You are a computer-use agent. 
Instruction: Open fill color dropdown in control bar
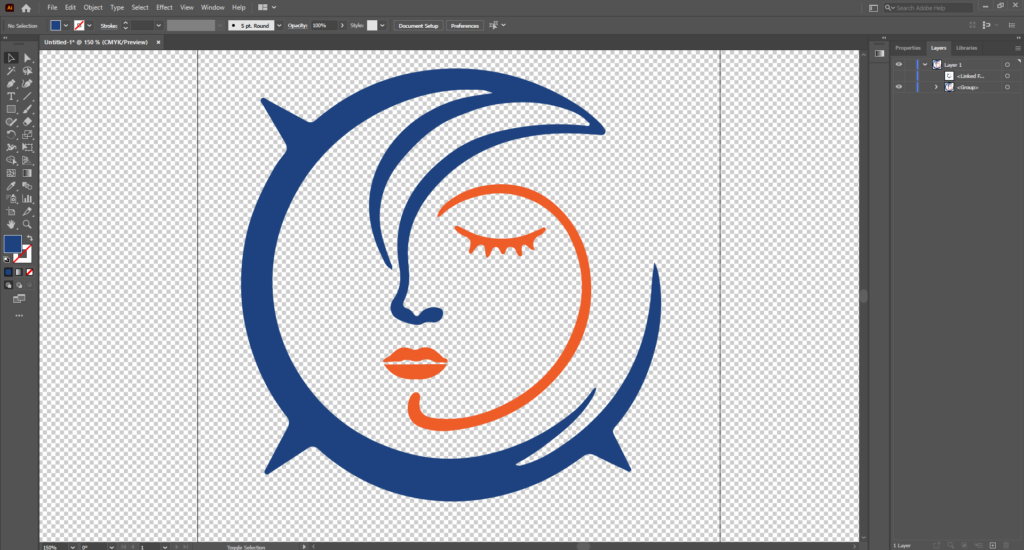pyautogui.click(x=66, y=25)
